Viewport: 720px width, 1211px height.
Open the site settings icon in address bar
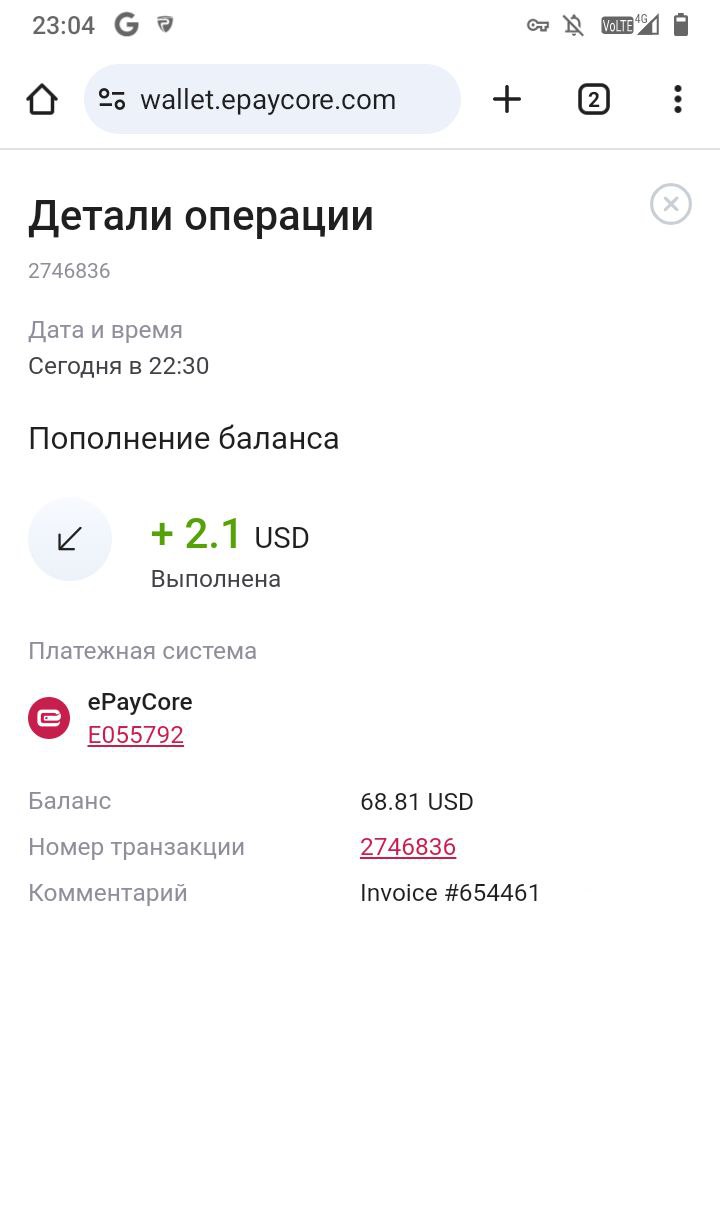112,99
